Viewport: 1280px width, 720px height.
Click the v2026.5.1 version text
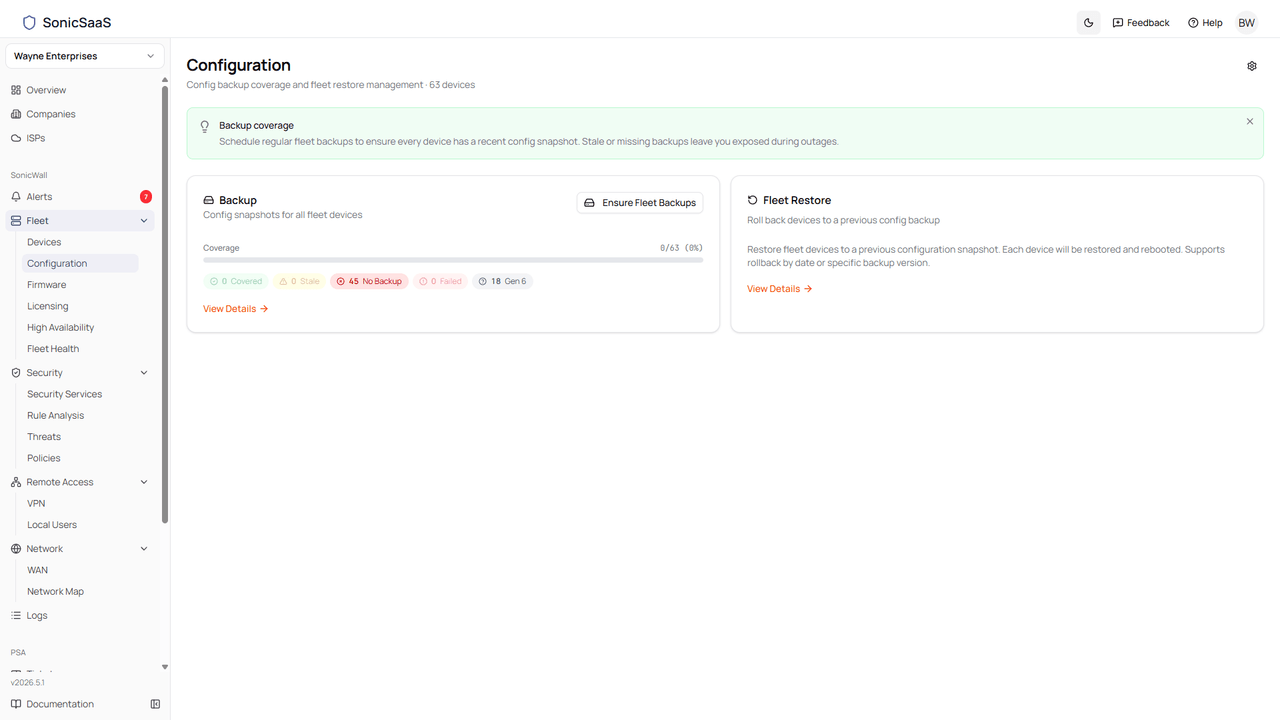(x=28, y=683)
